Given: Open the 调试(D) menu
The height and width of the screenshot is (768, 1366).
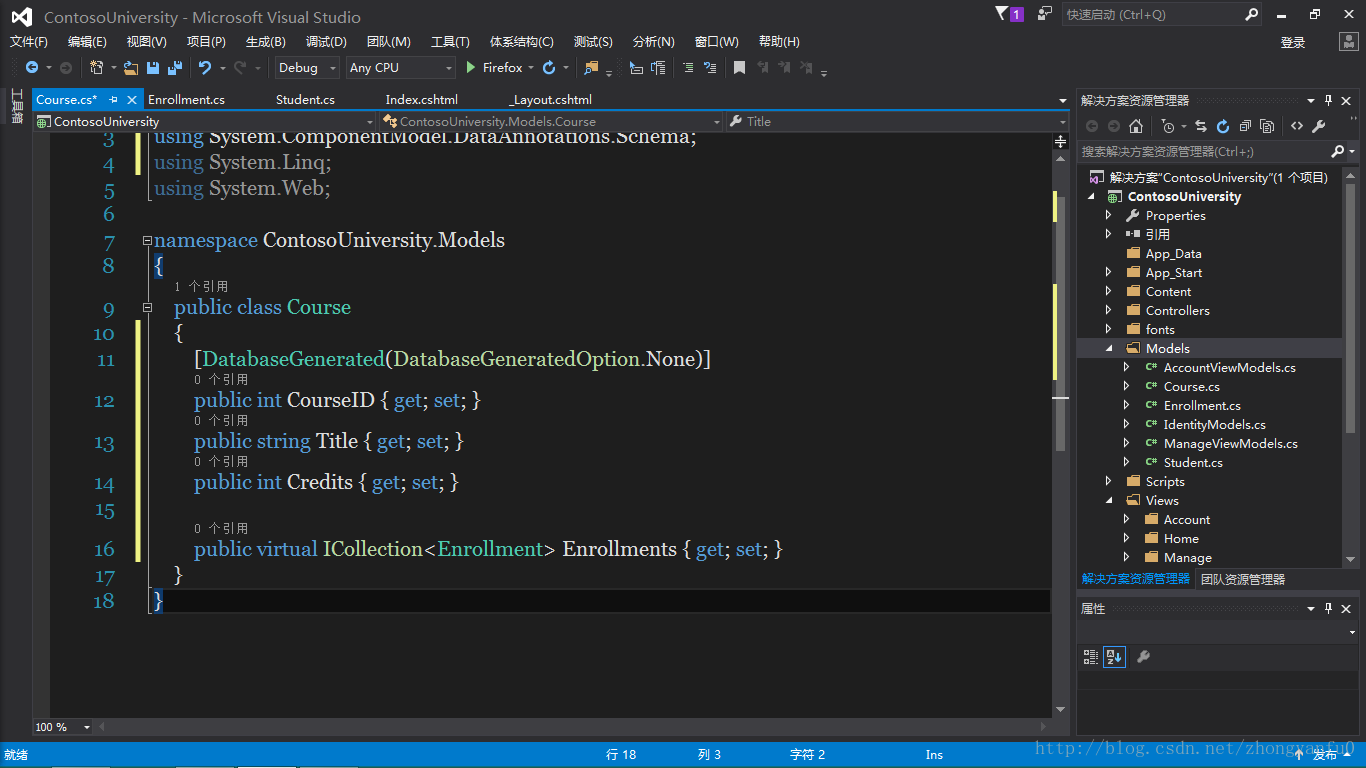Looking at the screenshot, I should (x=326, y=42).
